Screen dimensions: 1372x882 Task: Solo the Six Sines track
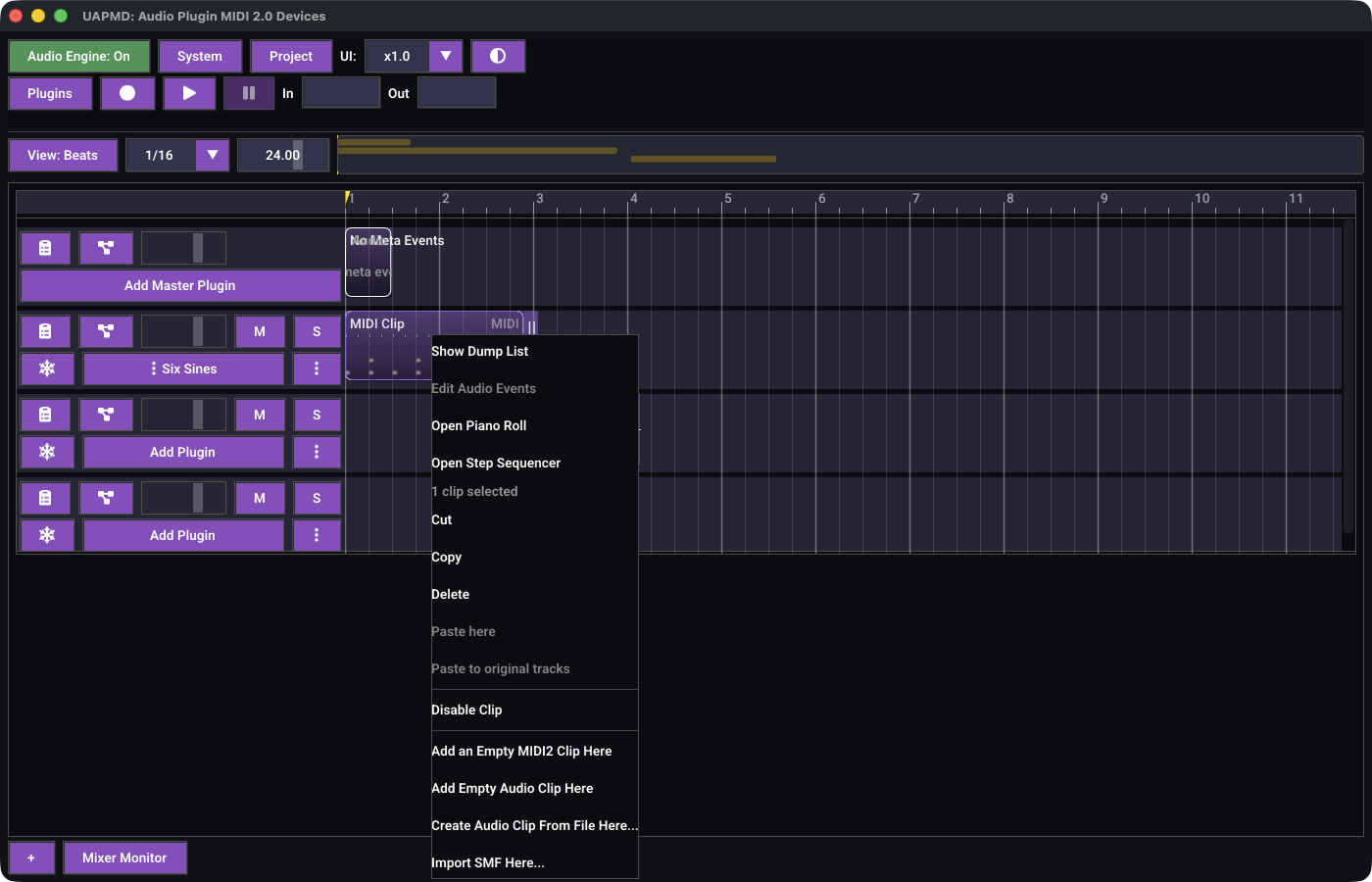point(317,331)
